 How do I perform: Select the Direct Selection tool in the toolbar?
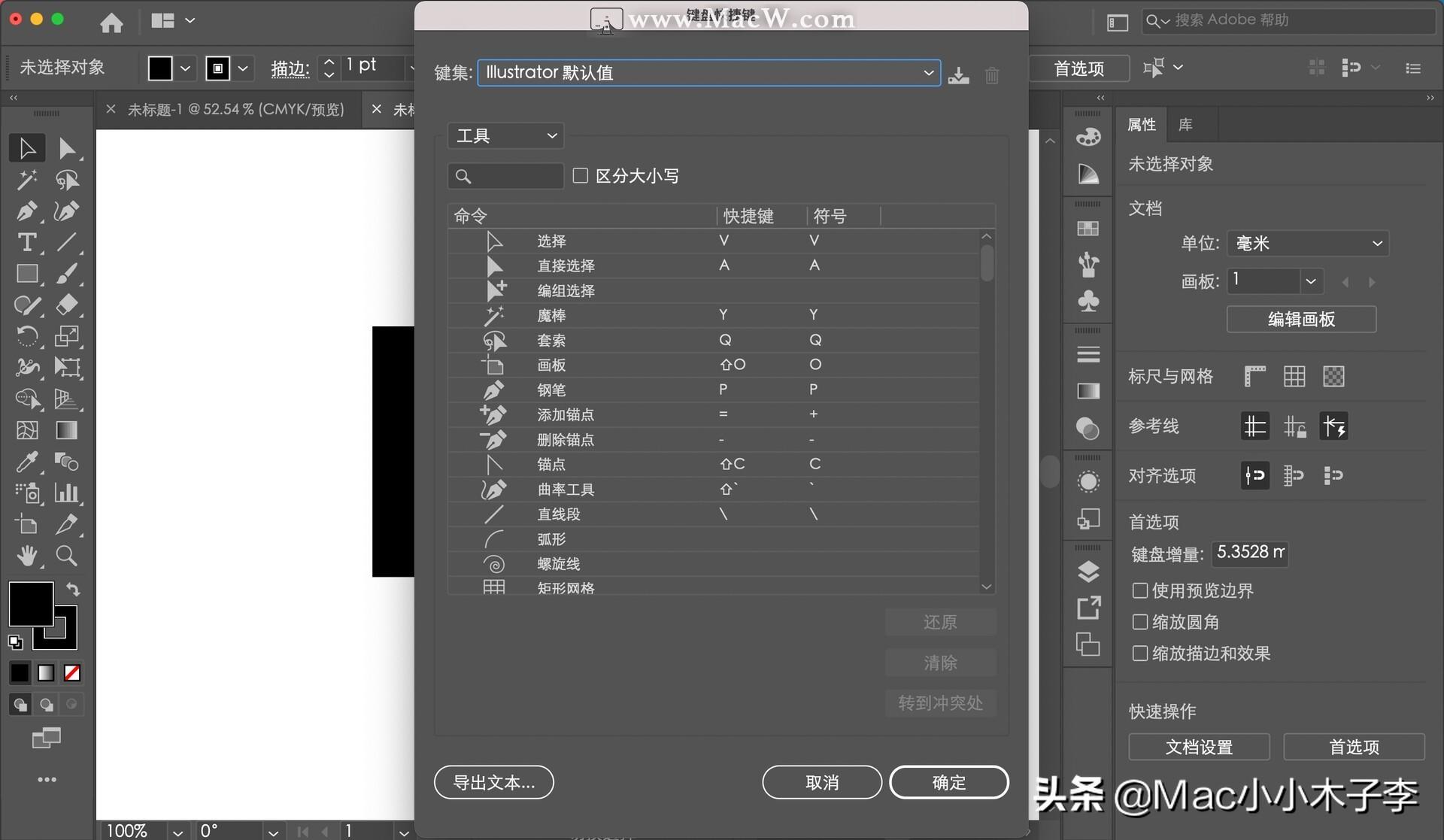[67, 148]
